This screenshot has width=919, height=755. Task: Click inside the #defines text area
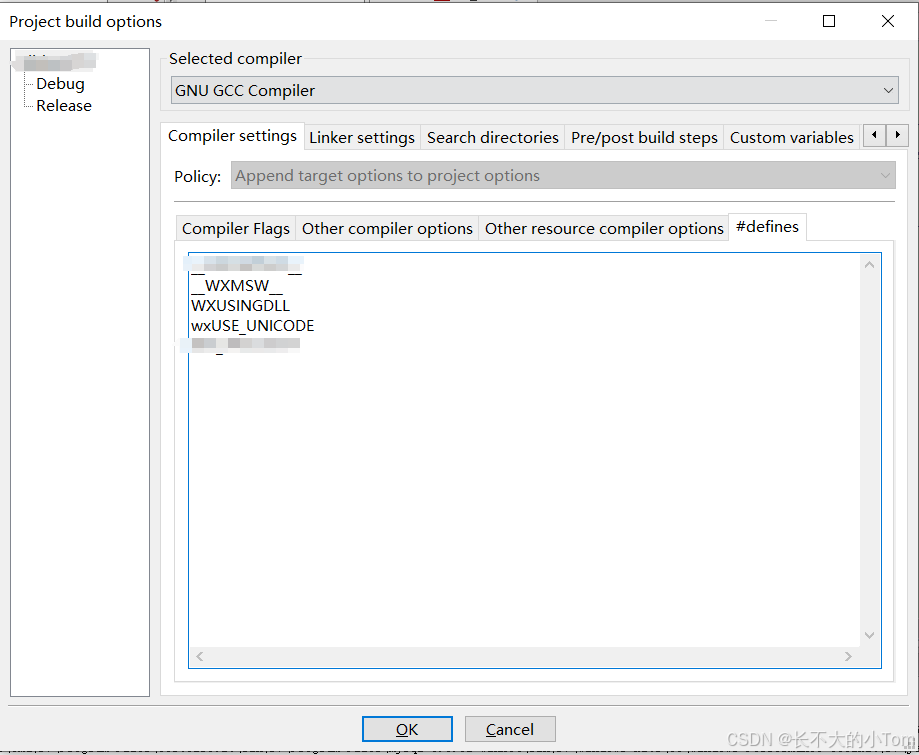[x=500, y=450]
